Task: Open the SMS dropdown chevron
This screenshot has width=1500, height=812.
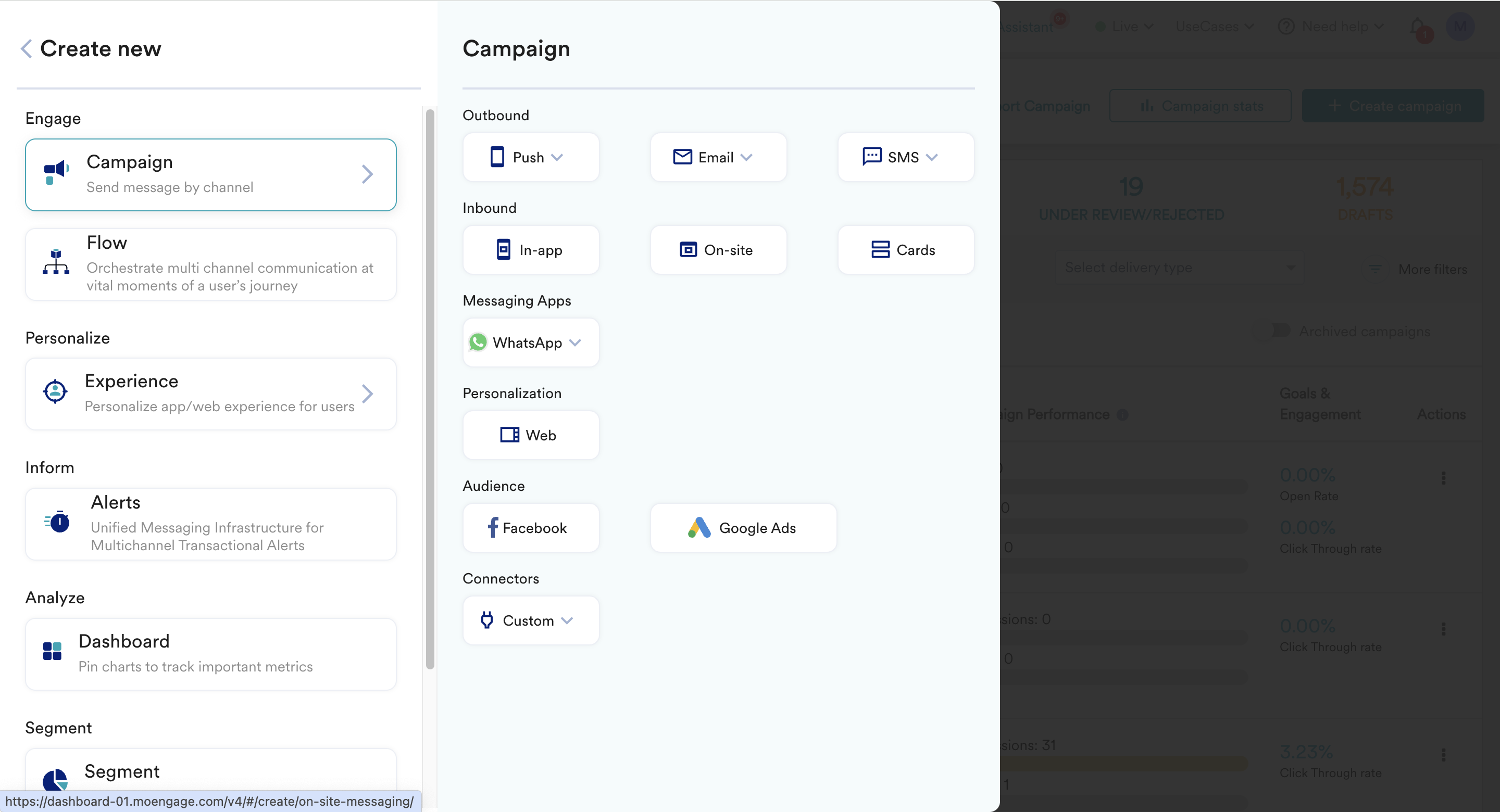Action: pyautogui.click(x=932, y=157)
